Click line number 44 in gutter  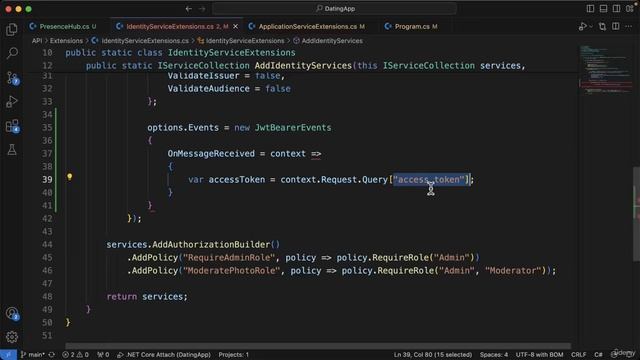(47, 244)
